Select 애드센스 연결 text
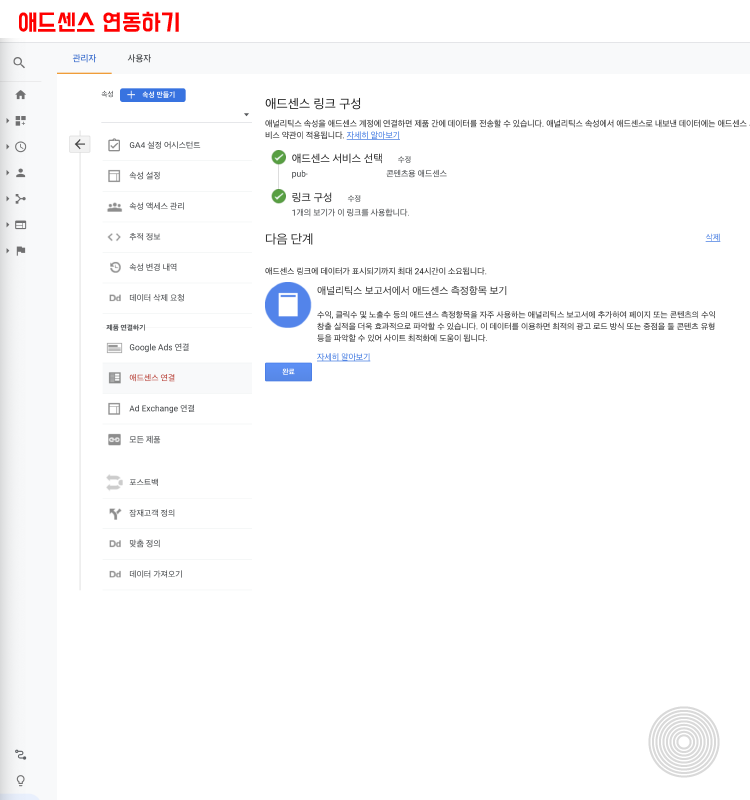The image size is (750, 800). pos(152,378)
